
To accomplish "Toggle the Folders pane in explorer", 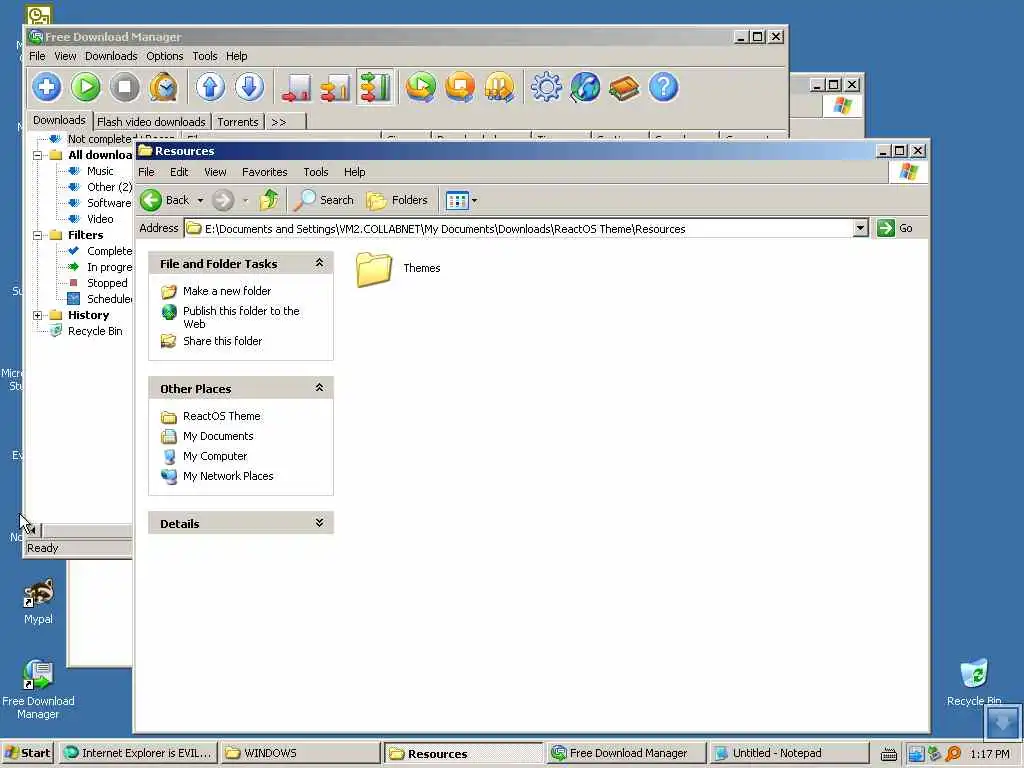I will tap(398, 200).
